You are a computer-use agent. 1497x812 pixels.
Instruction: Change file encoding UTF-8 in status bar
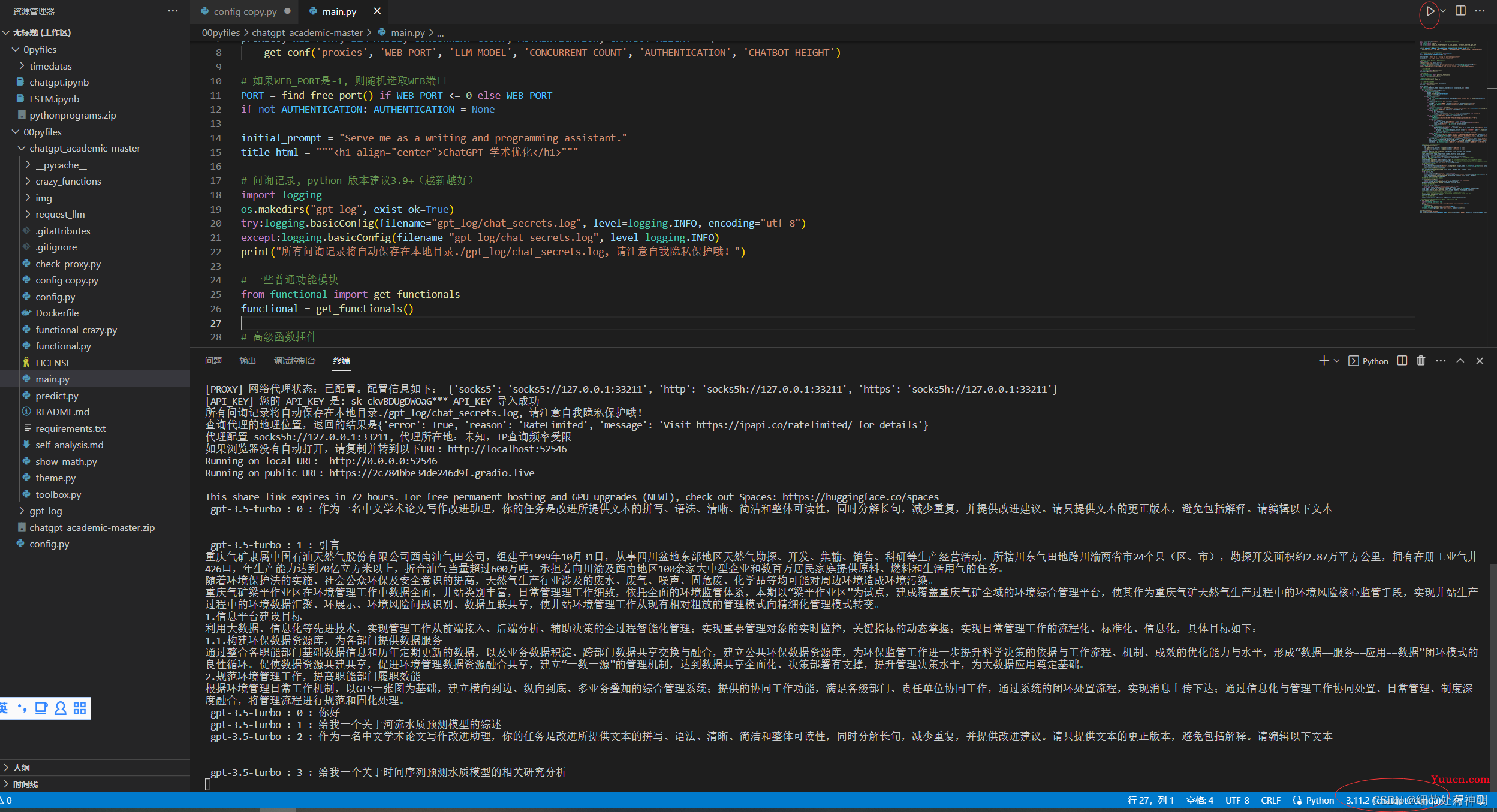tap(1237, 800)
